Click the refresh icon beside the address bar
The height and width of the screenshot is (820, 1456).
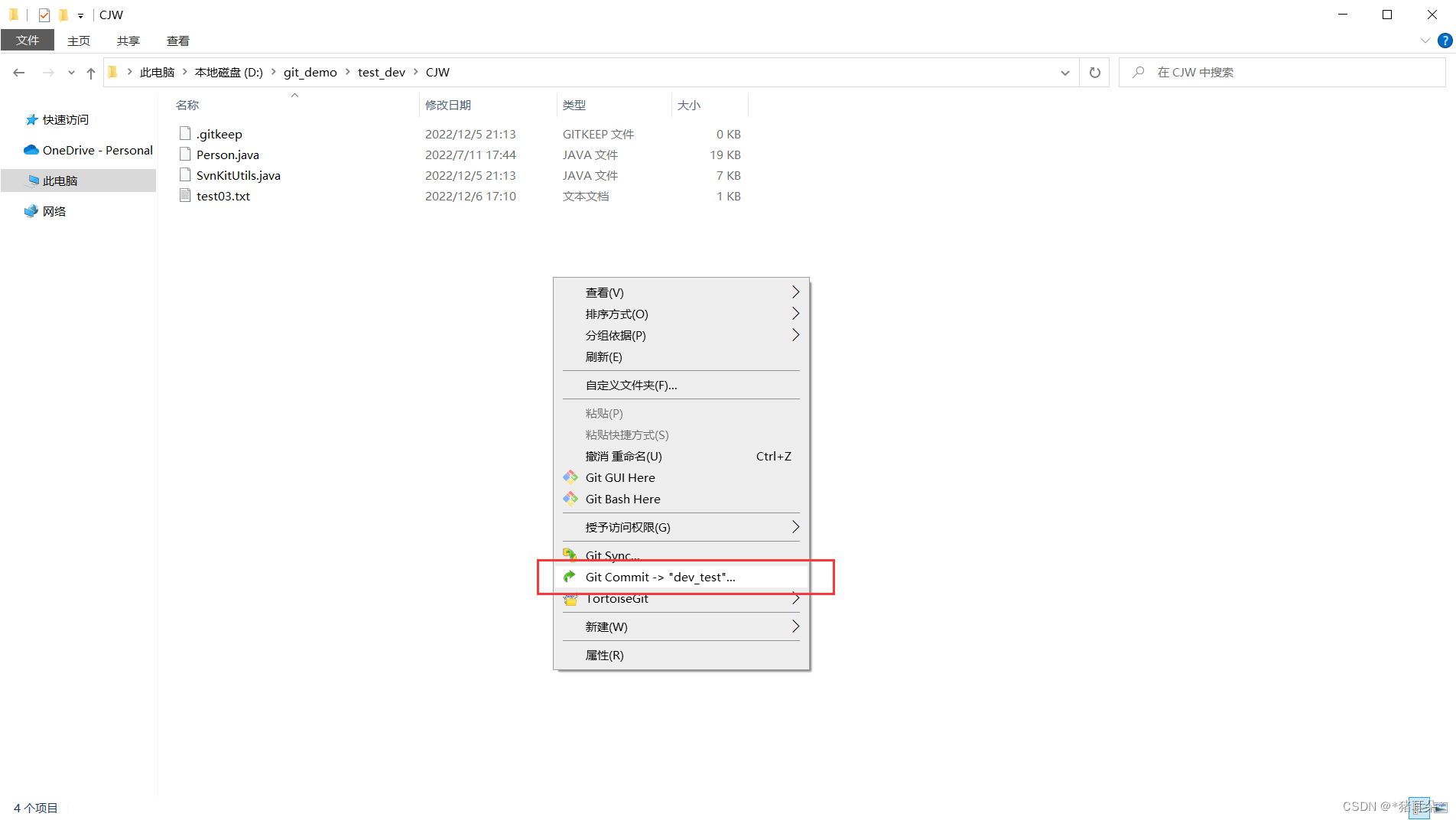point(1094,72)
